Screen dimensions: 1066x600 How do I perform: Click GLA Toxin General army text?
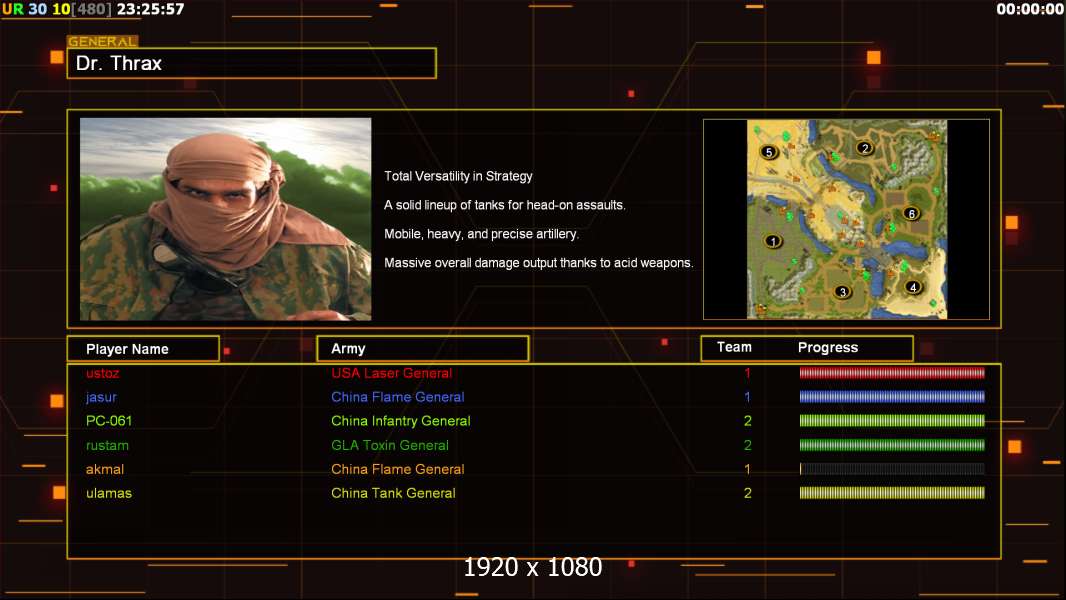(x=390, y=445)
